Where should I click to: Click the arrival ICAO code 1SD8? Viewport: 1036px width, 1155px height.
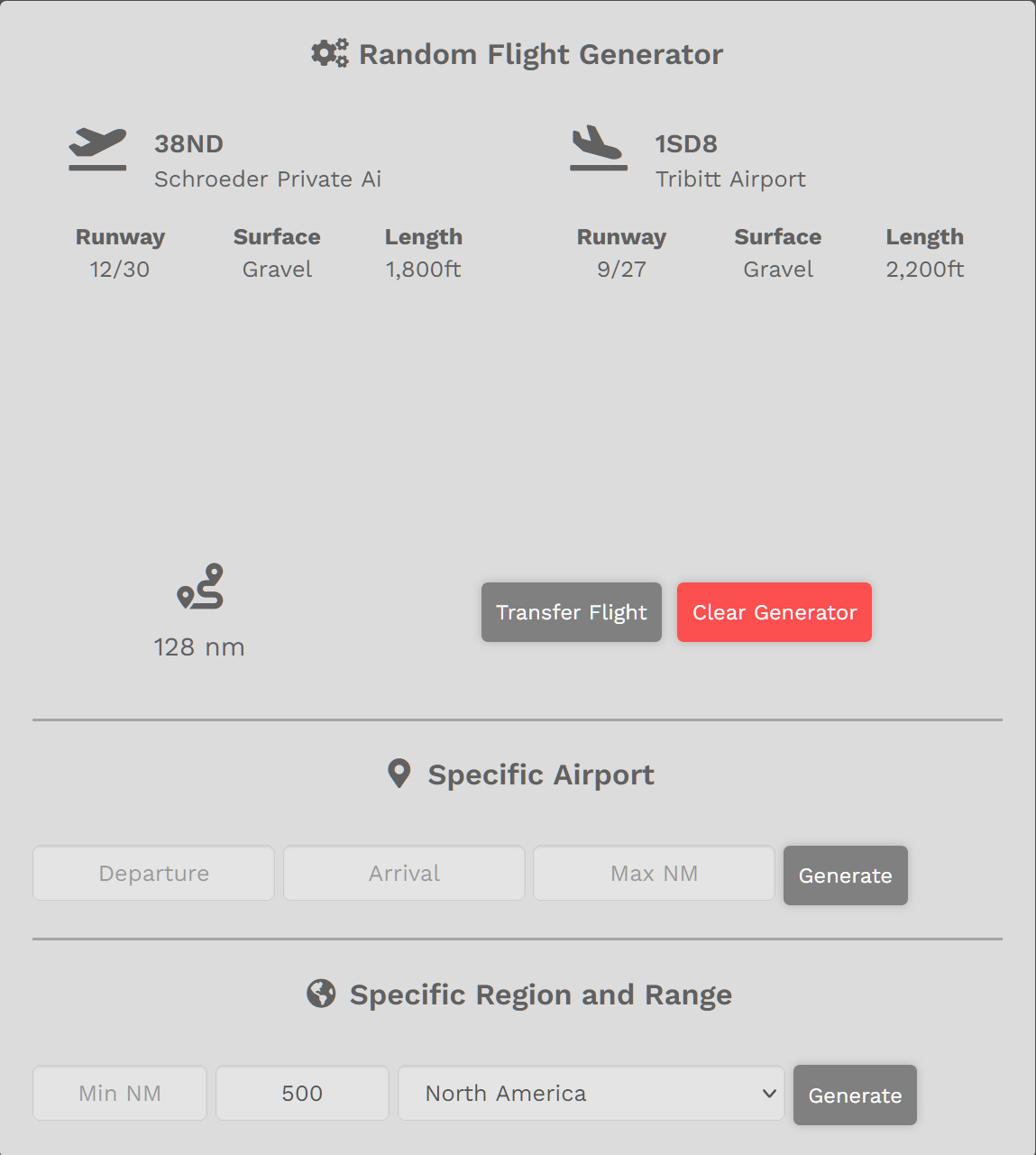click(x=686, y=143)
